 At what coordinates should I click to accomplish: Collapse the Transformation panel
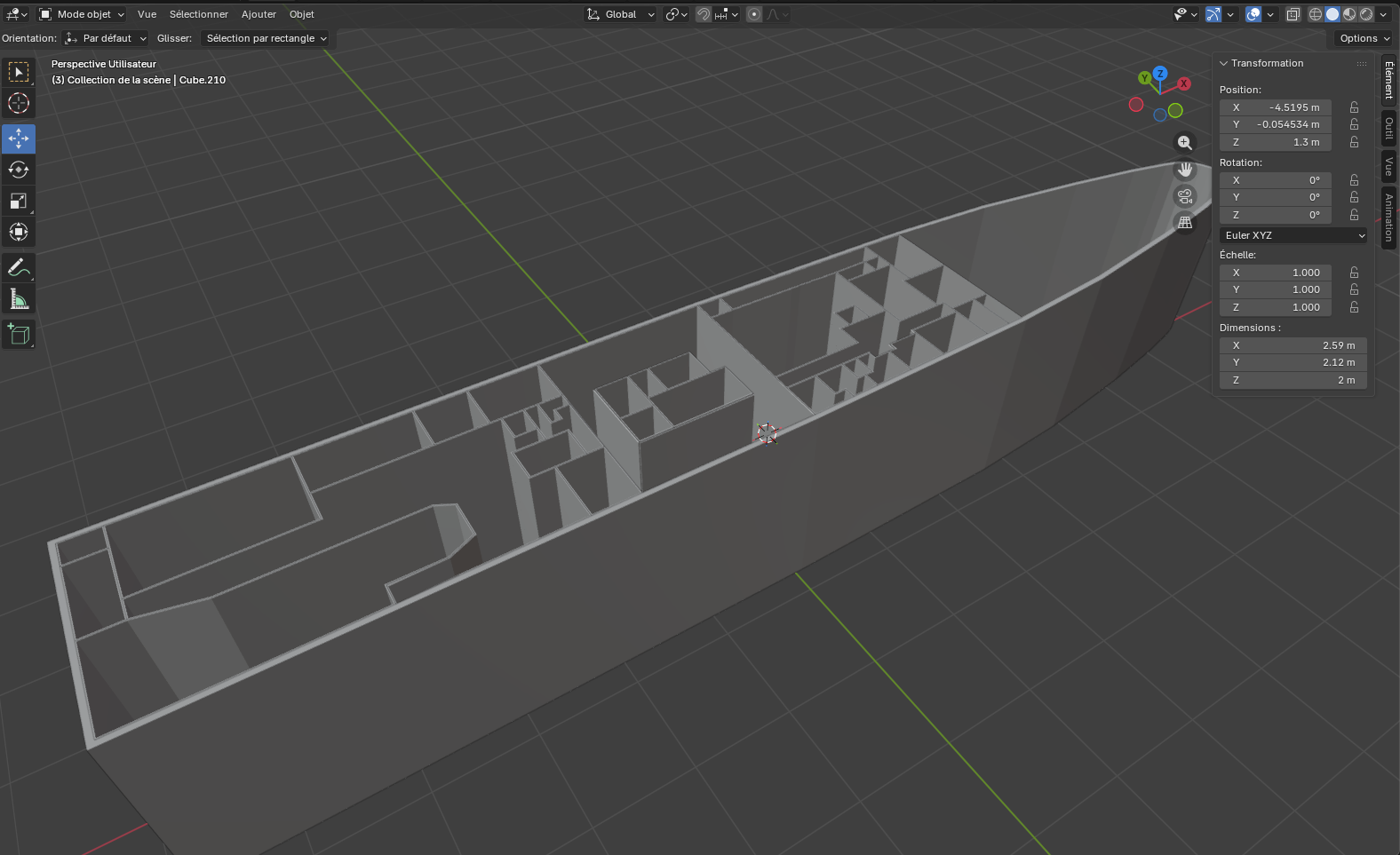pyautogui.click(x=1224, y=63)
